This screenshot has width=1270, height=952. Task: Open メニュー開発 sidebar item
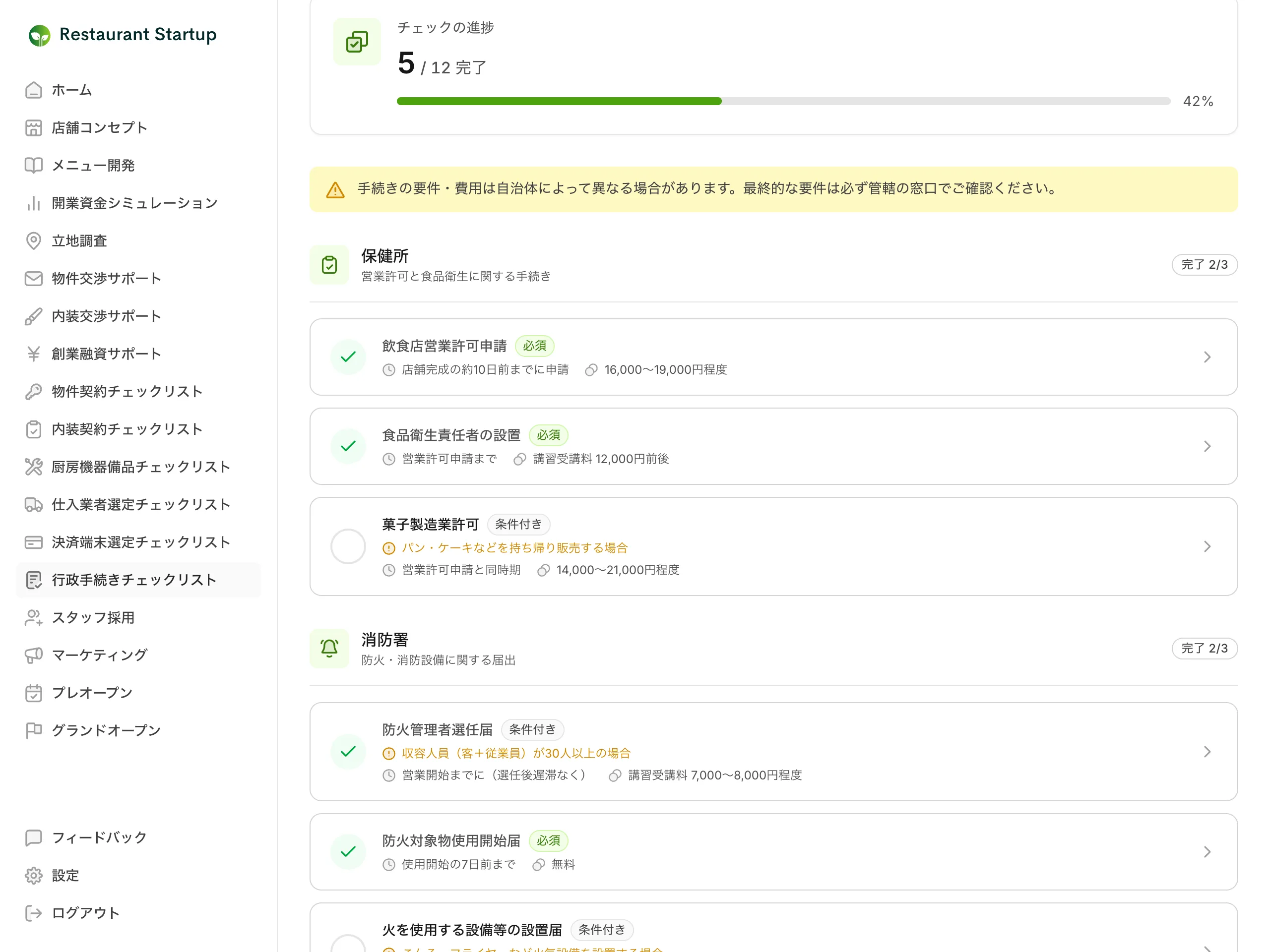(139, 165)
